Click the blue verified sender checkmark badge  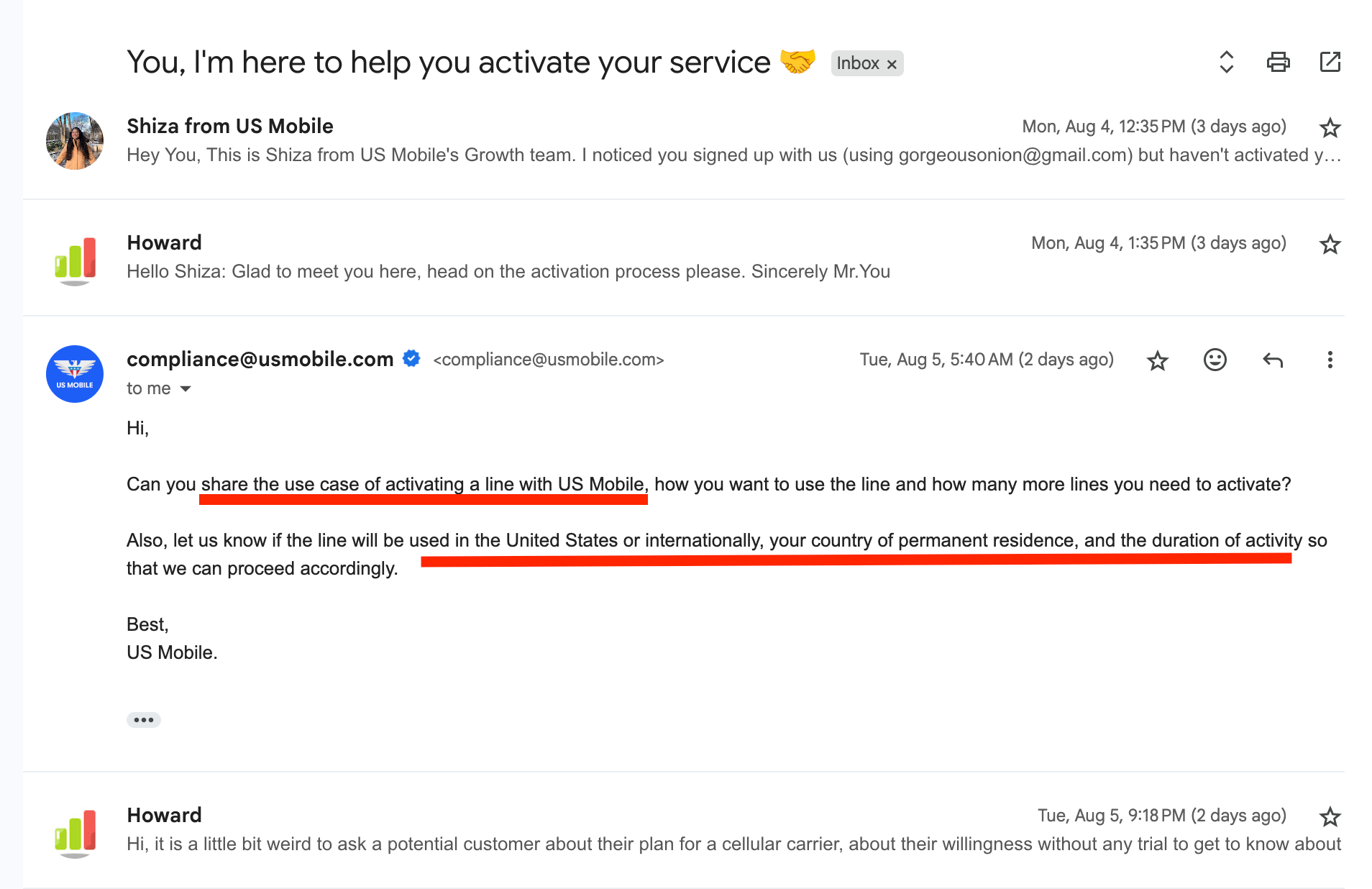411,358
